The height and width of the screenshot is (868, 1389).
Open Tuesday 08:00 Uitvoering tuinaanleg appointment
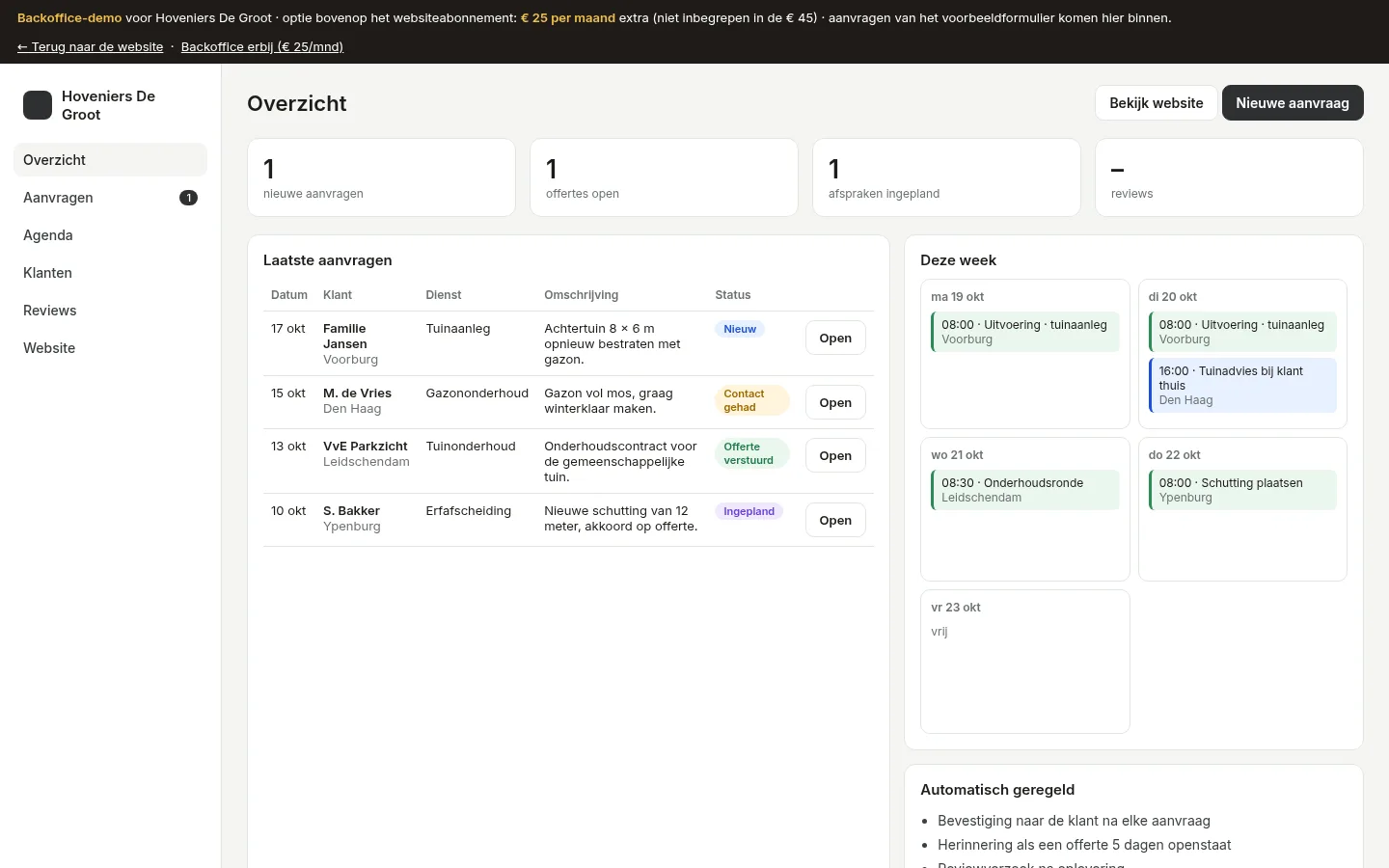pos(1242,332)
